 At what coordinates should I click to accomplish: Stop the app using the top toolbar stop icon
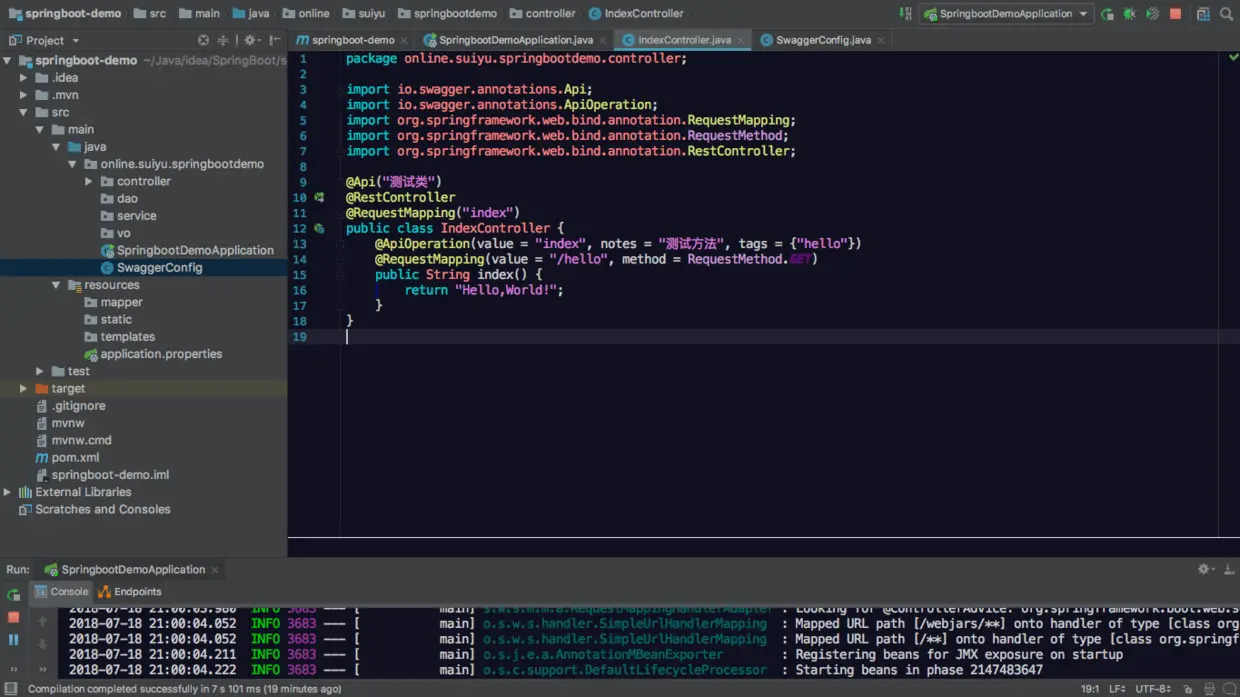point(1175,14)
